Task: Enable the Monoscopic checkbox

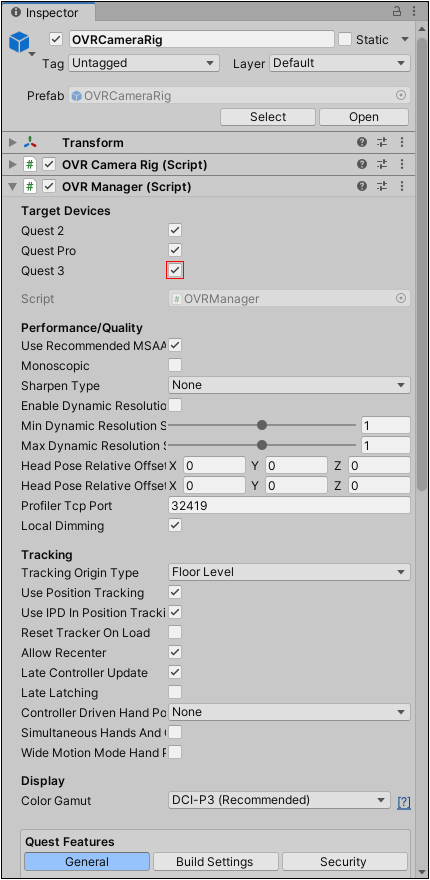Action: 175,365
